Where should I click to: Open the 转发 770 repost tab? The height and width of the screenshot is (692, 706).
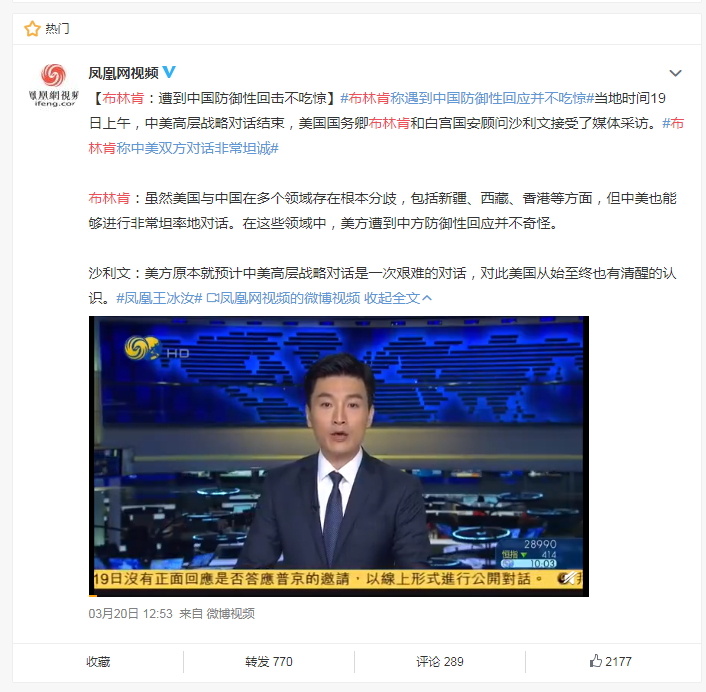pyautogui.click(x=269, y=661)
